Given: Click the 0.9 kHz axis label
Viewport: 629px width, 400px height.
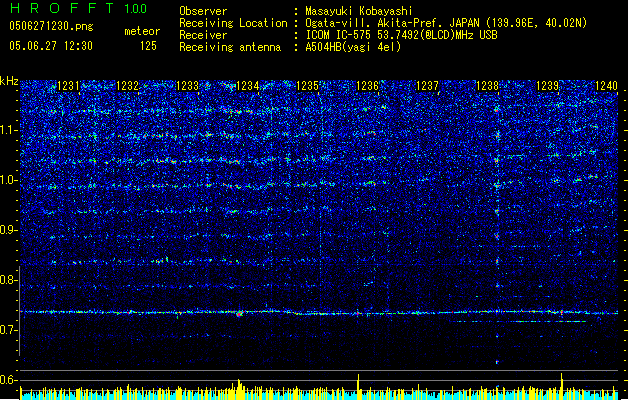Looking at the screenshot, I should [x=8, y=230].
